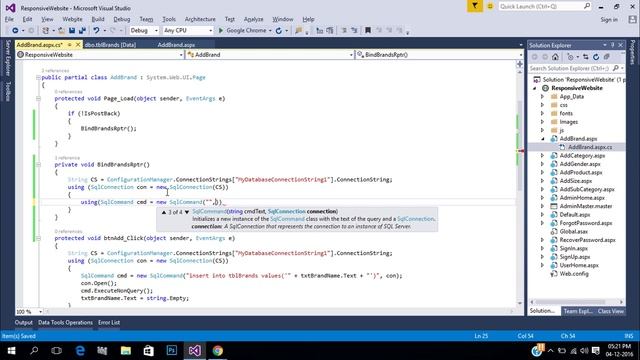
Task: Open the Server Explorer side tab
Action: pyautogui.click(x=7, y=58)
